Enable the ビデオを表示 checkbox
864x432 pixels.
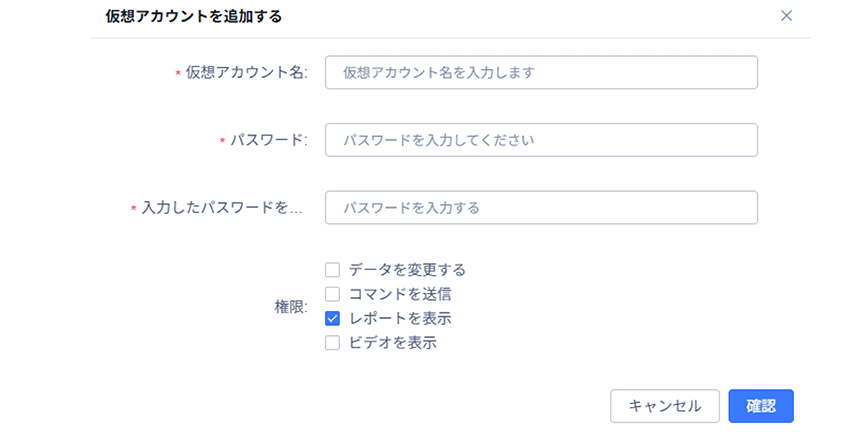333,343
